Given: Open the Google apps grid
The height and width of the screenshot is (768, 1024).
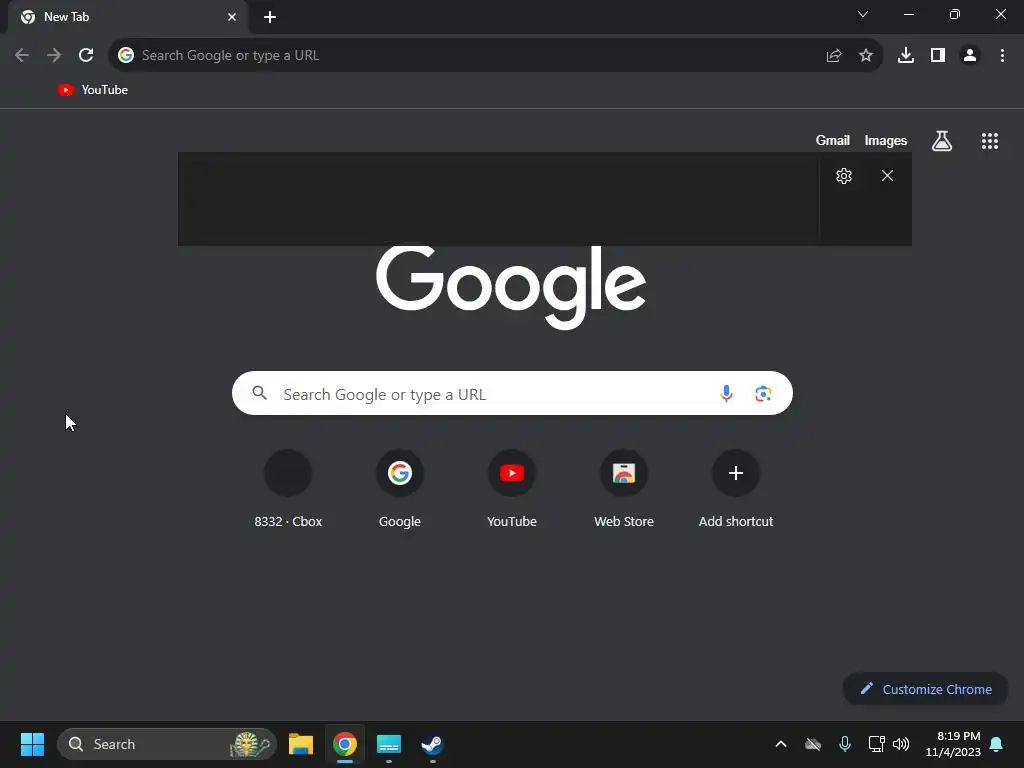Looking at the screenshot, I should tap(990, 140).
